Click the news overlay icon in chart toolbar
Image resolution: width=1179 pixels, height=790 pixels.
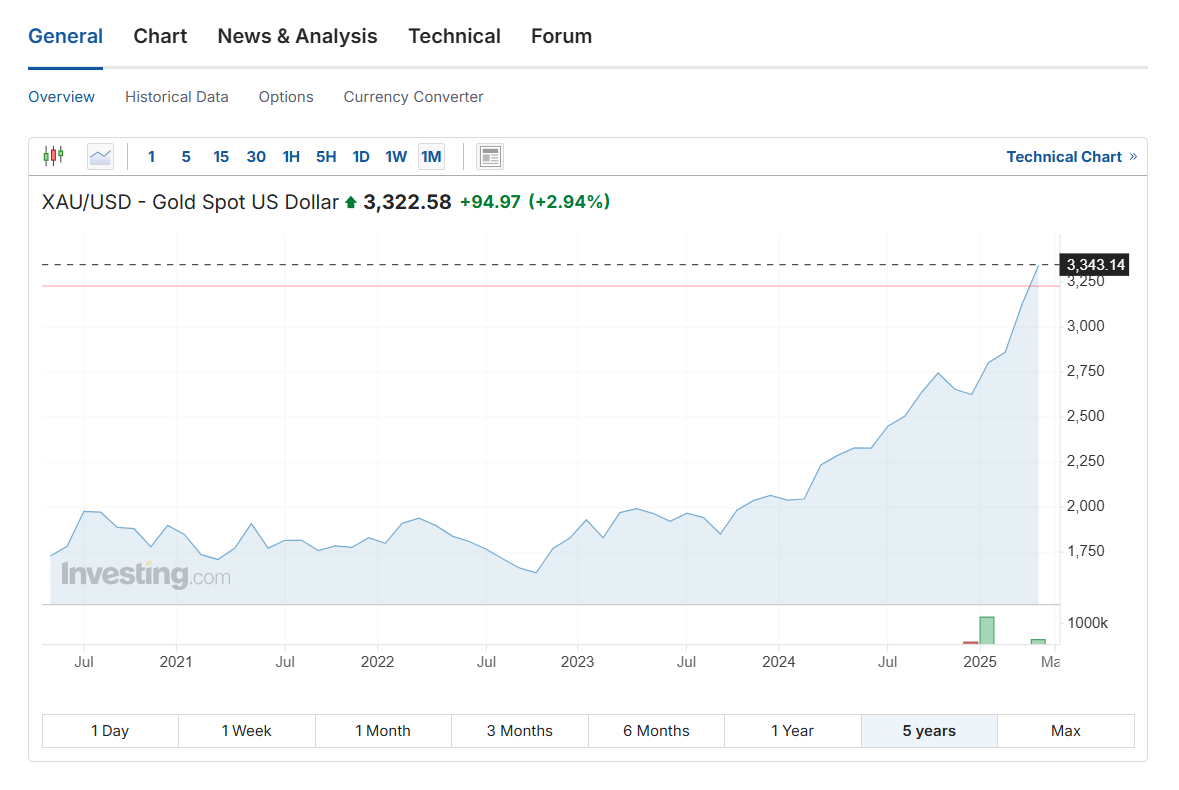[490, 156]
